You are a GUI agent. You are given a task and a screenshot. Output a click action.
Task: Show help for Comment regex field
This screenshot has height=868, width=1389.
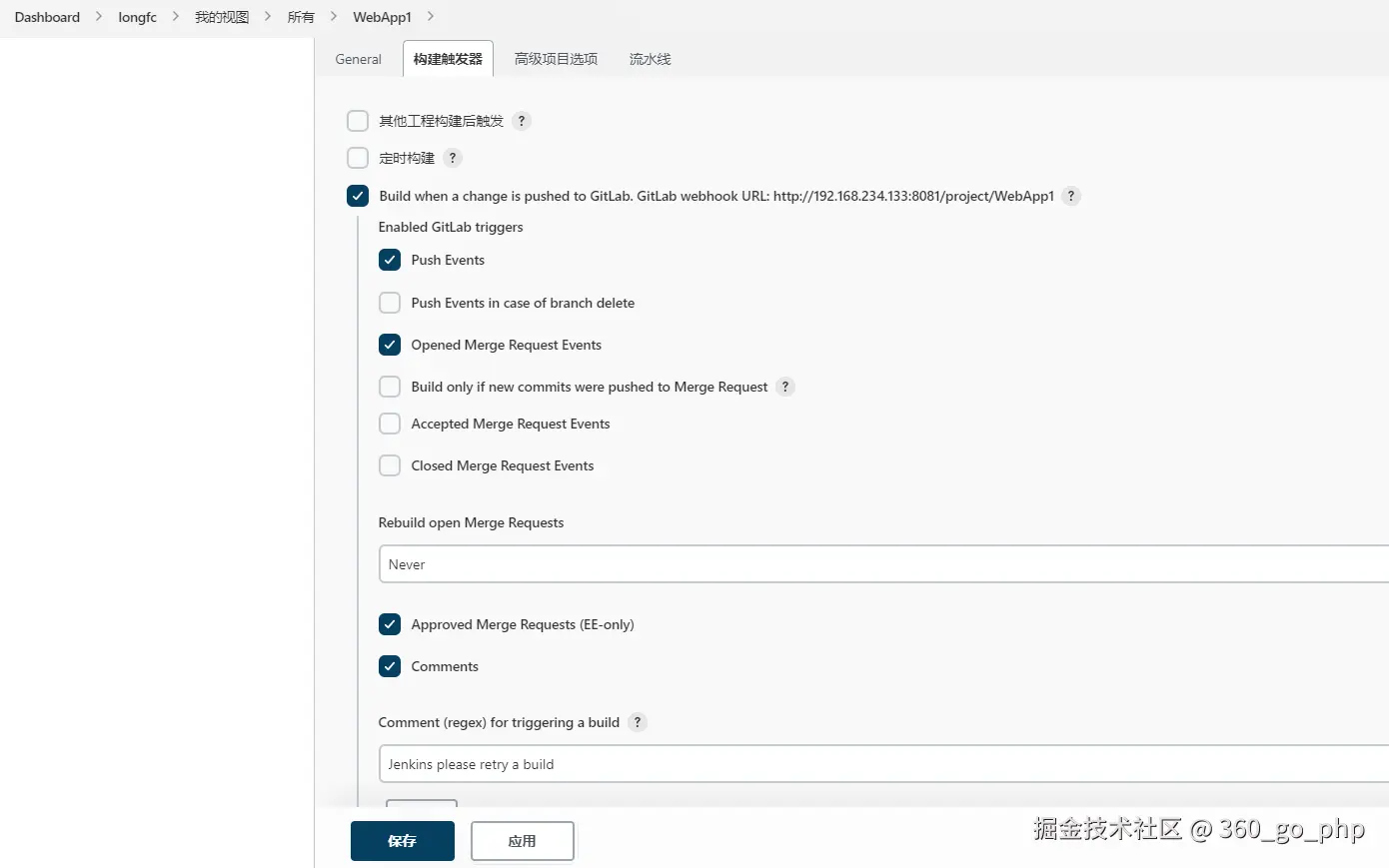click(638, 722)
